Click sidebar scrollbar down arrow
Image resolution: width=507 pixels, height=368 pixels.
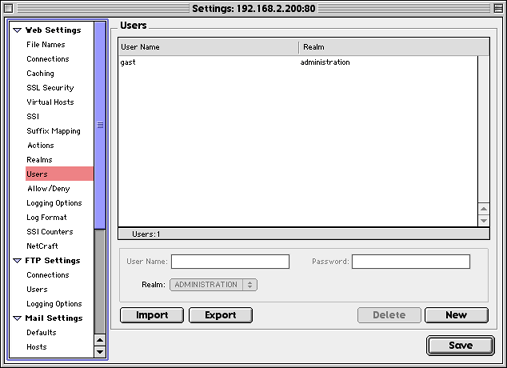[100, 352]
